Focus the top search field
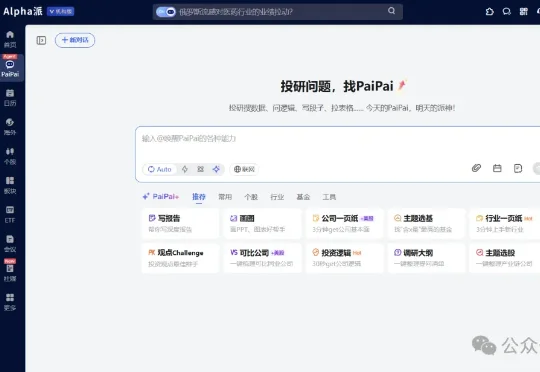 [x=278, y=12]
